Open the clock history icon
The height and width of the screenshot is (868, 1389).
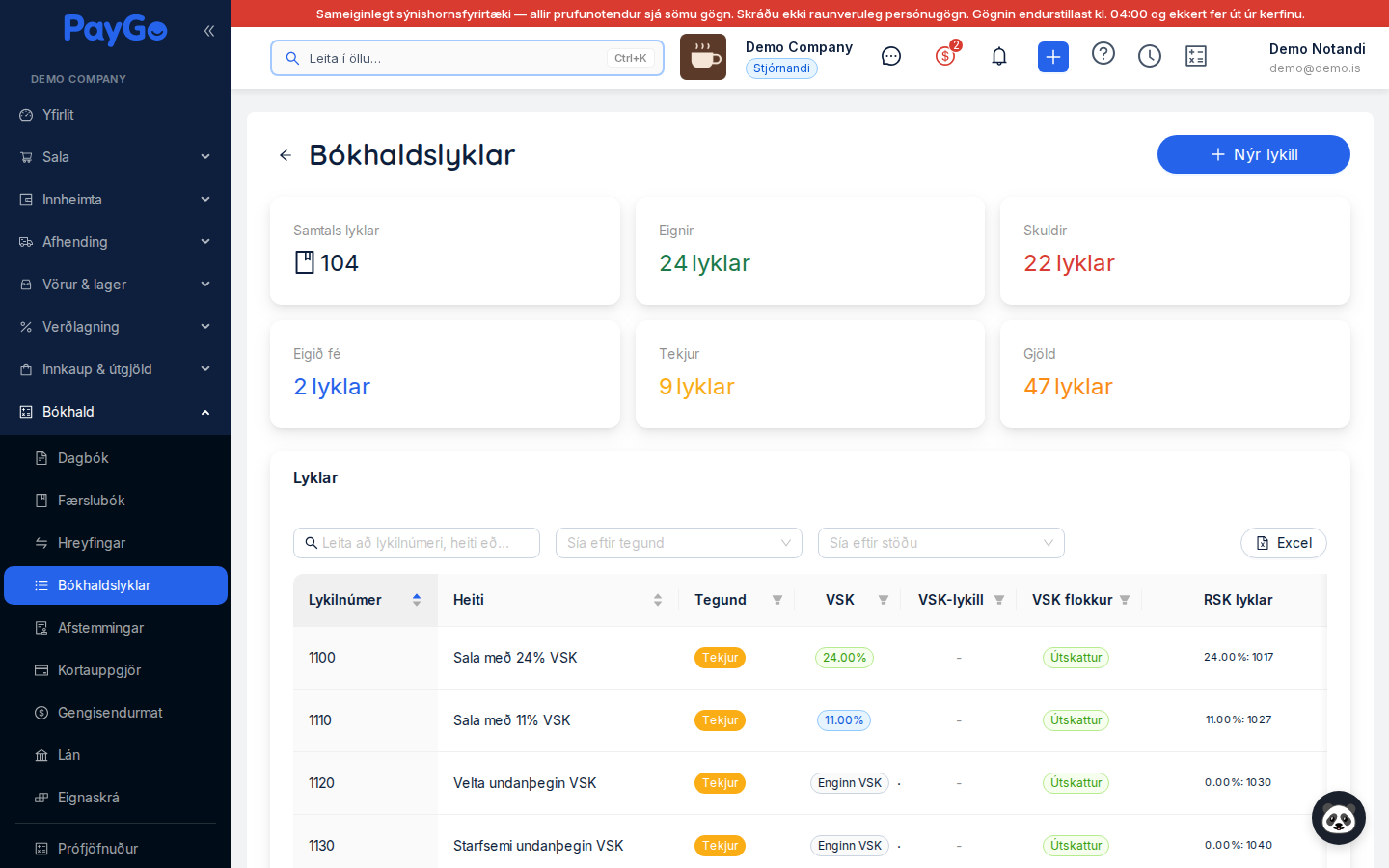[x=1150, y=56]
